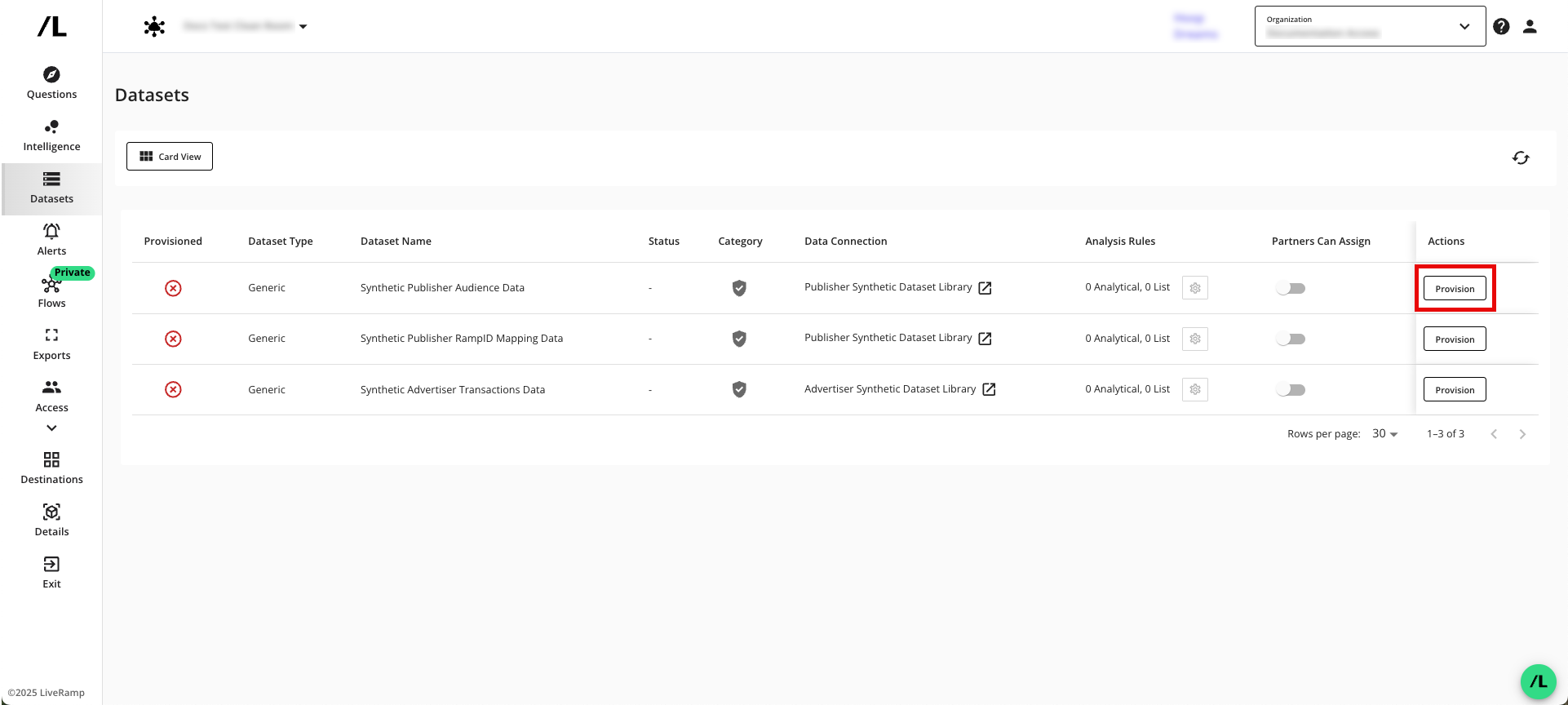Open the user account profile icon
Image resolution: width=1568 pixels, height=705 pixels.
click(1530, 26)
